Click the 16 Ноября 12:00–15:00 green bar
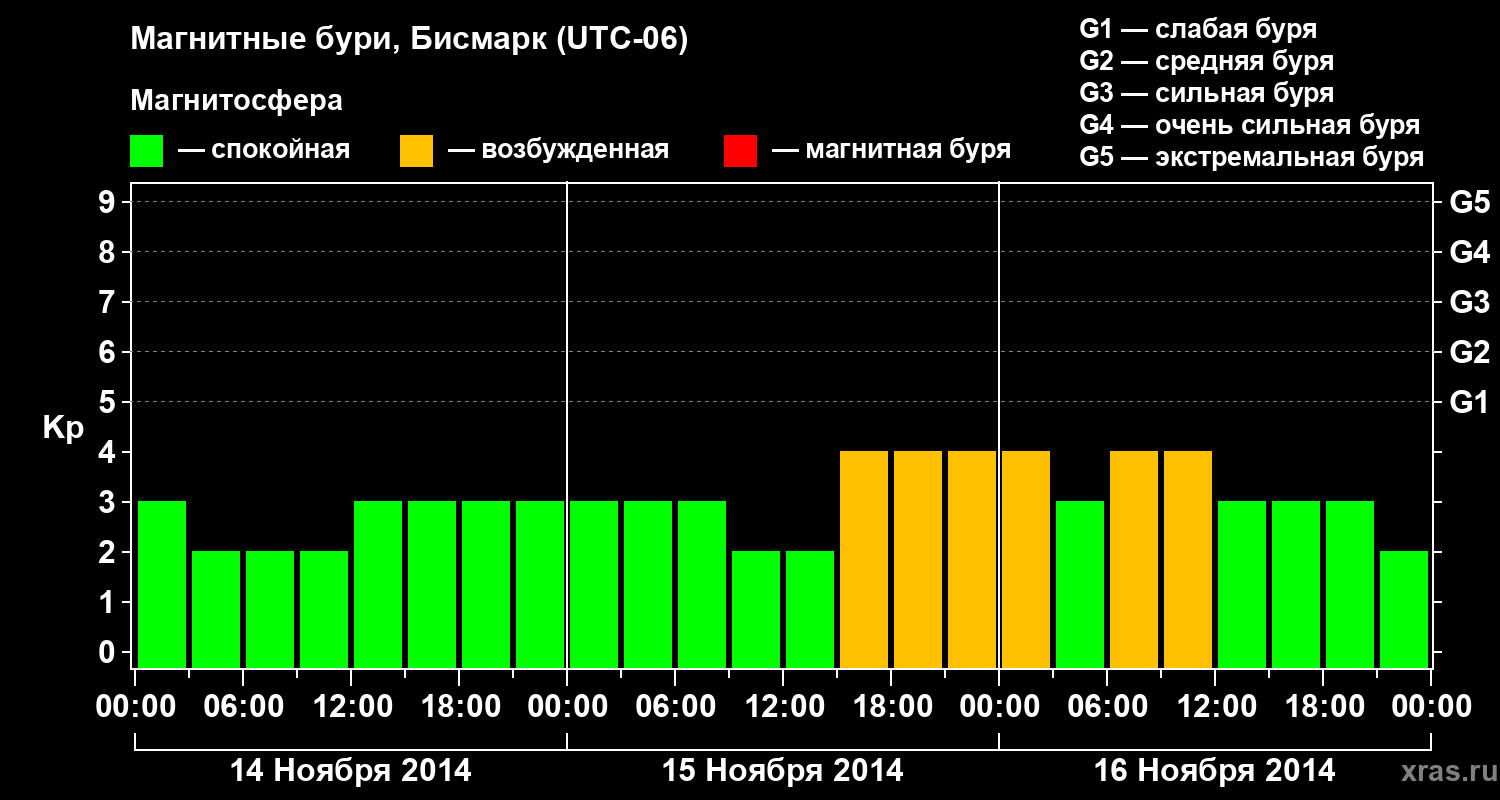The width and height of the screenshot is (1500, 800). (x=1242, y=584)
